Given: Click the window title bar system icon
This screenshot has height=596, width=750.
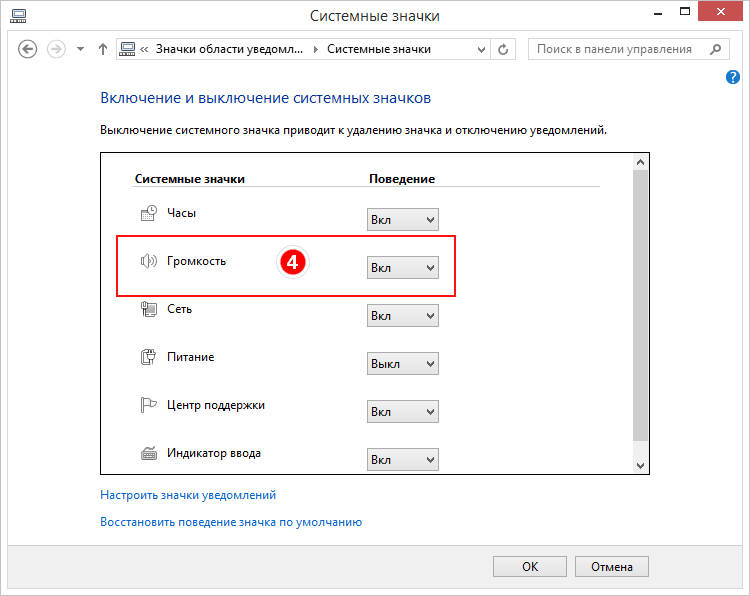Looking at the screenshot, I should (18, 16).
